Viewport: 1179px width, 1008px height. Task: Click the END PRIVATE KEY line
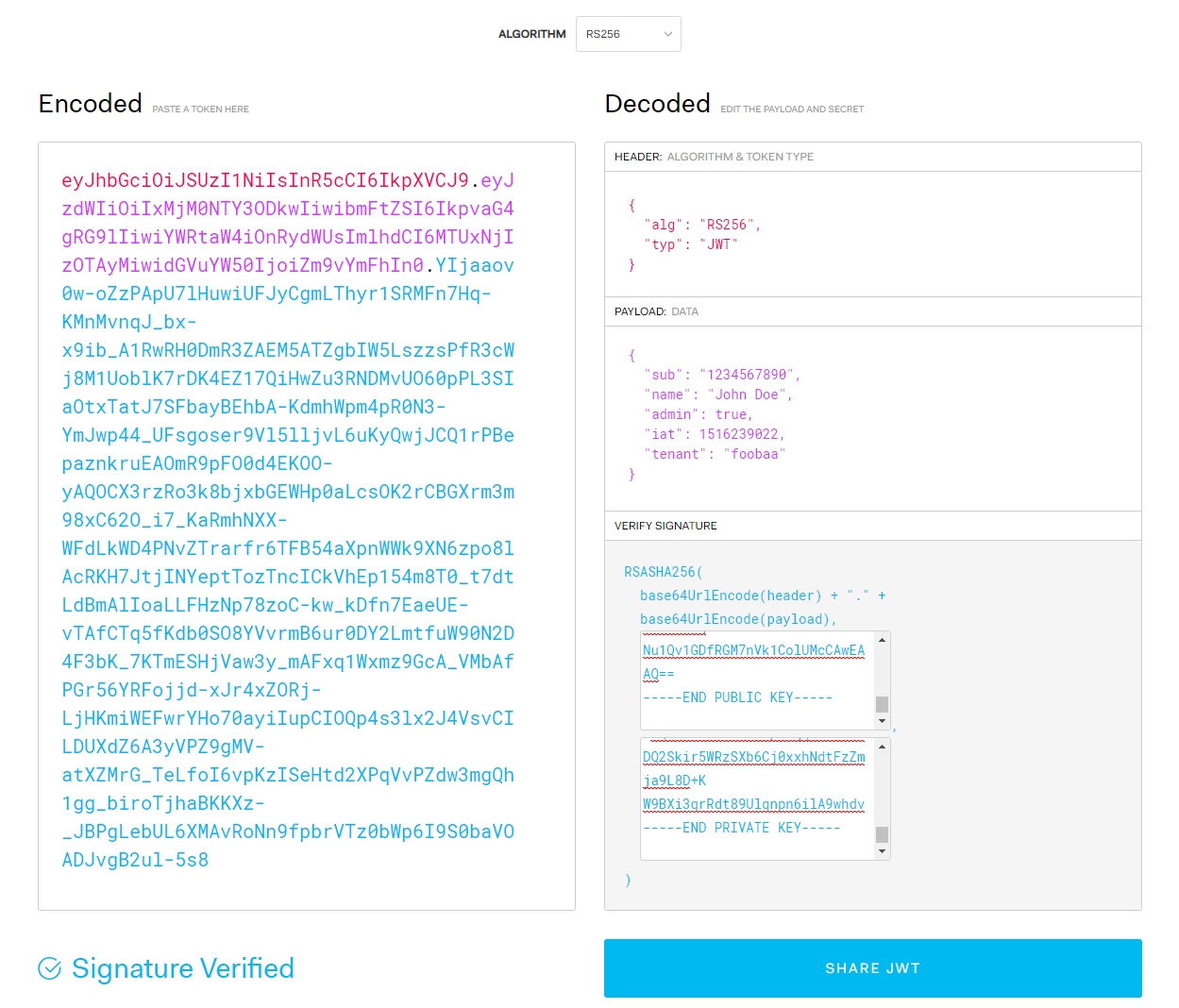(741, 828)
